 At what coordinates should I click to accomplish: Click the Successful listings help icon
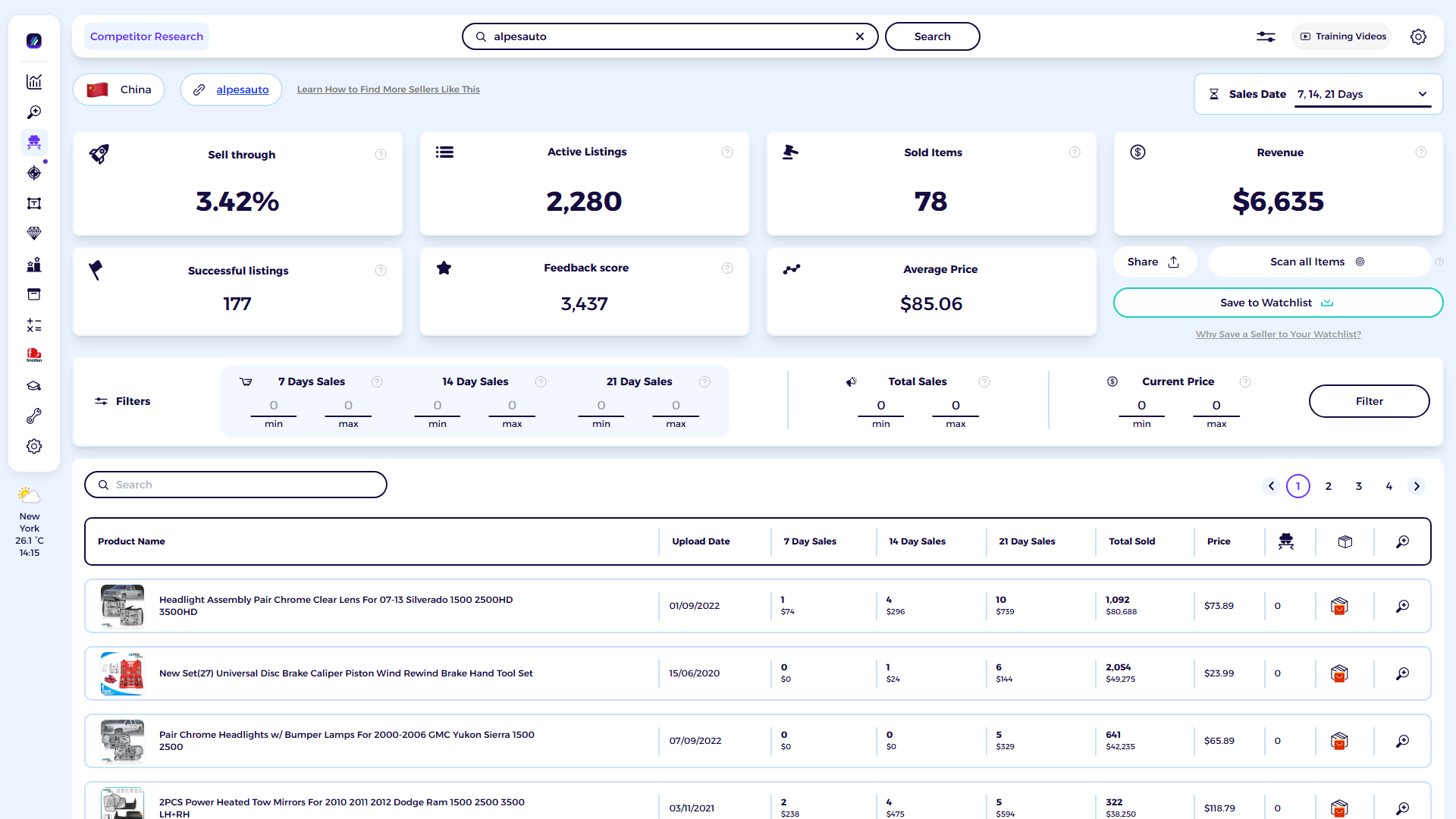click(381, 271)
